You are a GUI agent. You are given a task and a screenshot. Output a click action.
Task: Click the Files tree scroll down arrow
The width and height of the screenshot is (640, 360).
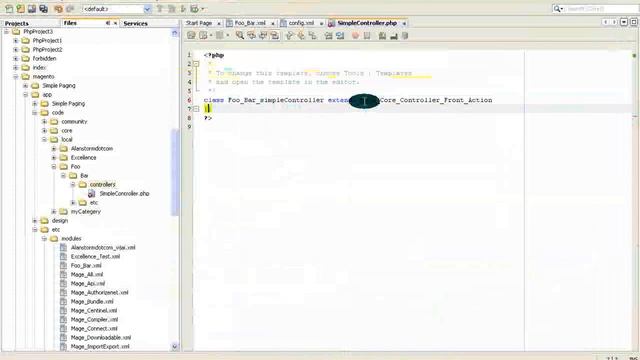[x=175, y=347]
